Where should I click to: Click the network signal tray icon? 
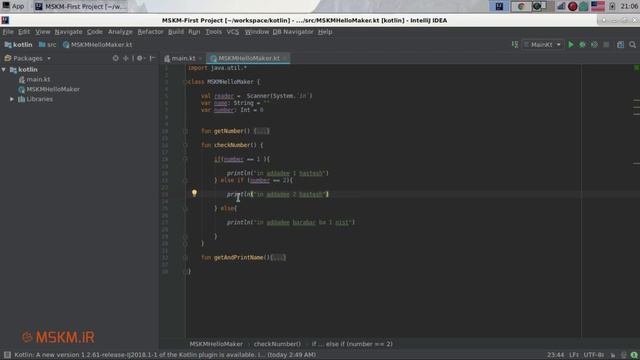pos(562,6)
